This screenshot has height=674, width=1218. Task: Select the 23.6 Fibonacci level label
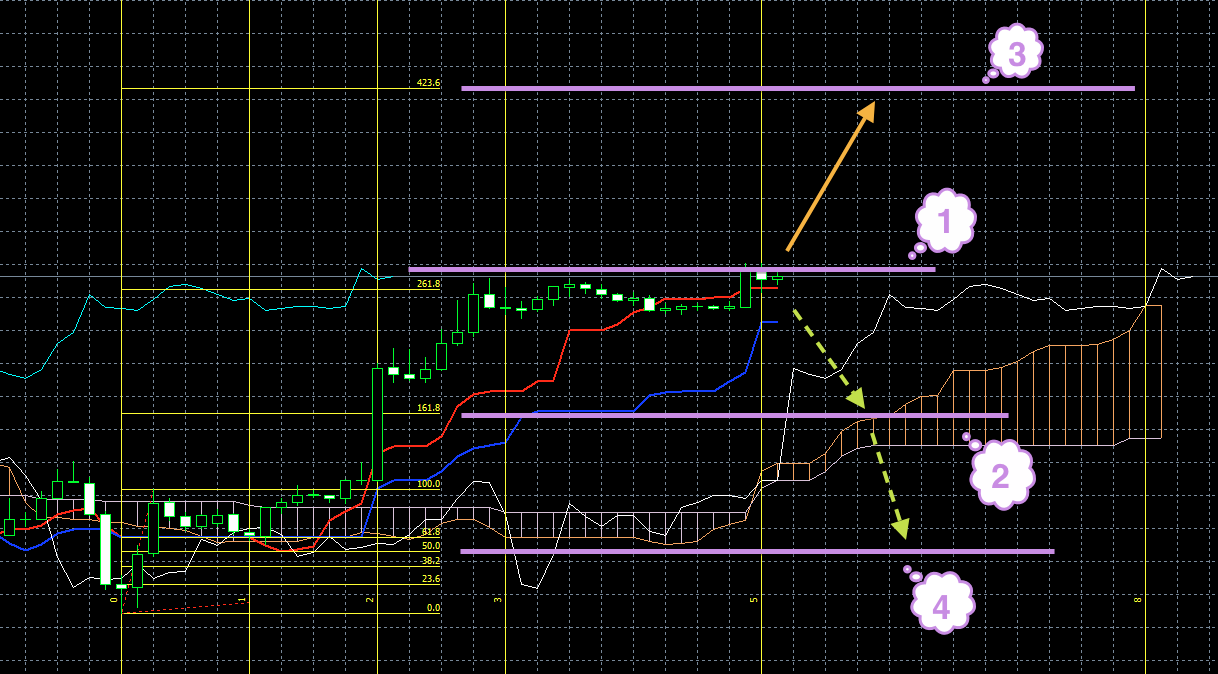(431, 579)
